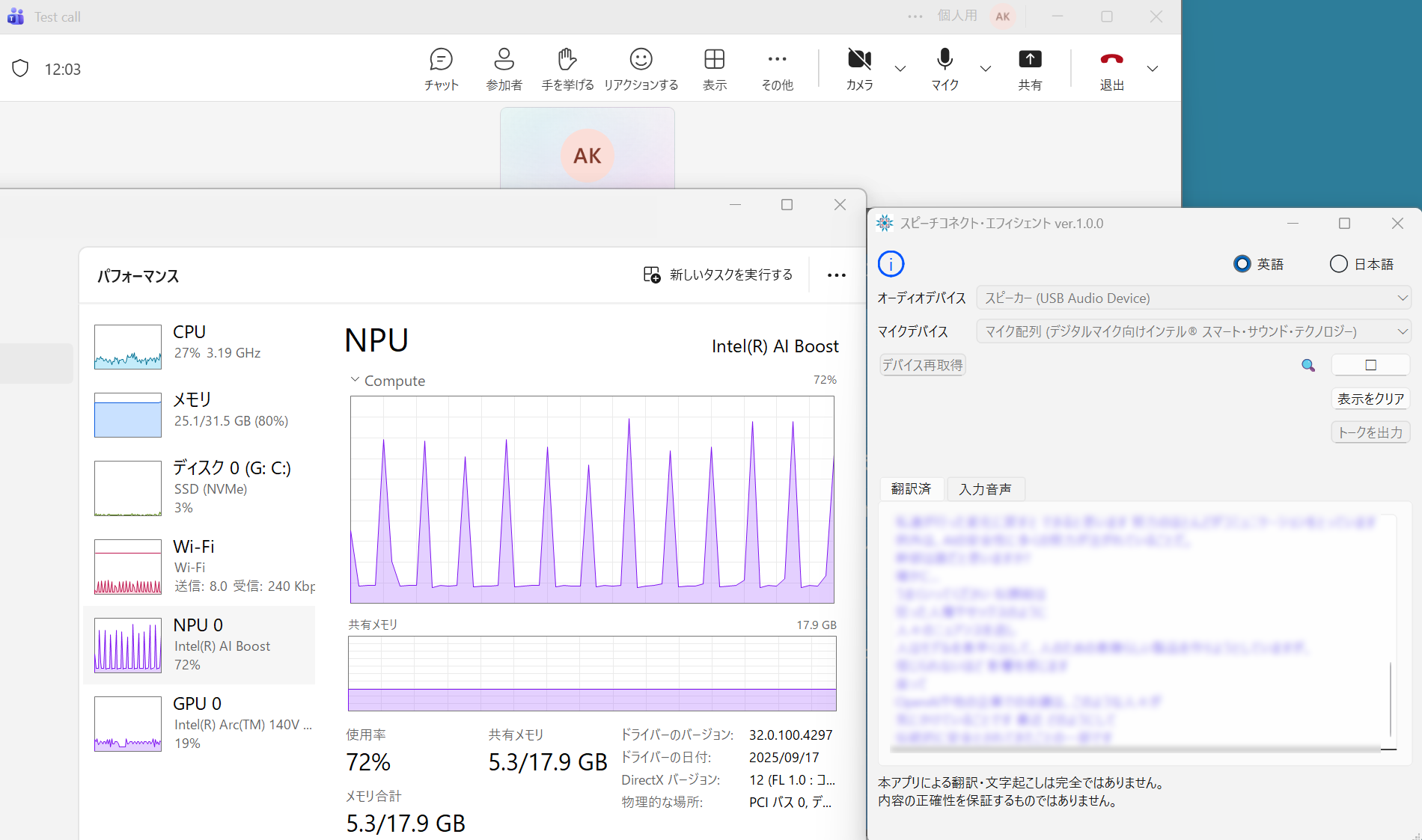1422x840 pixels.
Task: Open the view layout options
Action: pyautogui.click(x=714, y=69)
